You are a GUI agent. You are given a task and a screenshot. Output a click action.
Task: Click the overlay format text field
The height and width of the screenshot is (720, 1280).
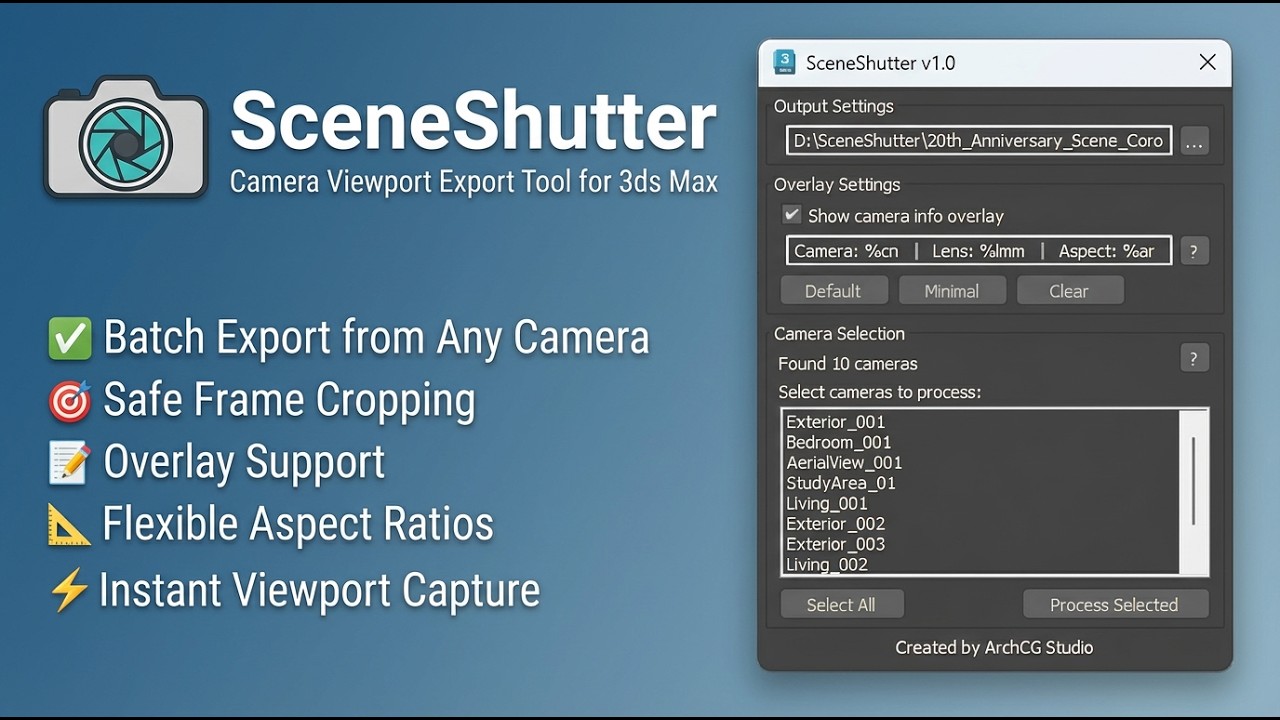979,251
